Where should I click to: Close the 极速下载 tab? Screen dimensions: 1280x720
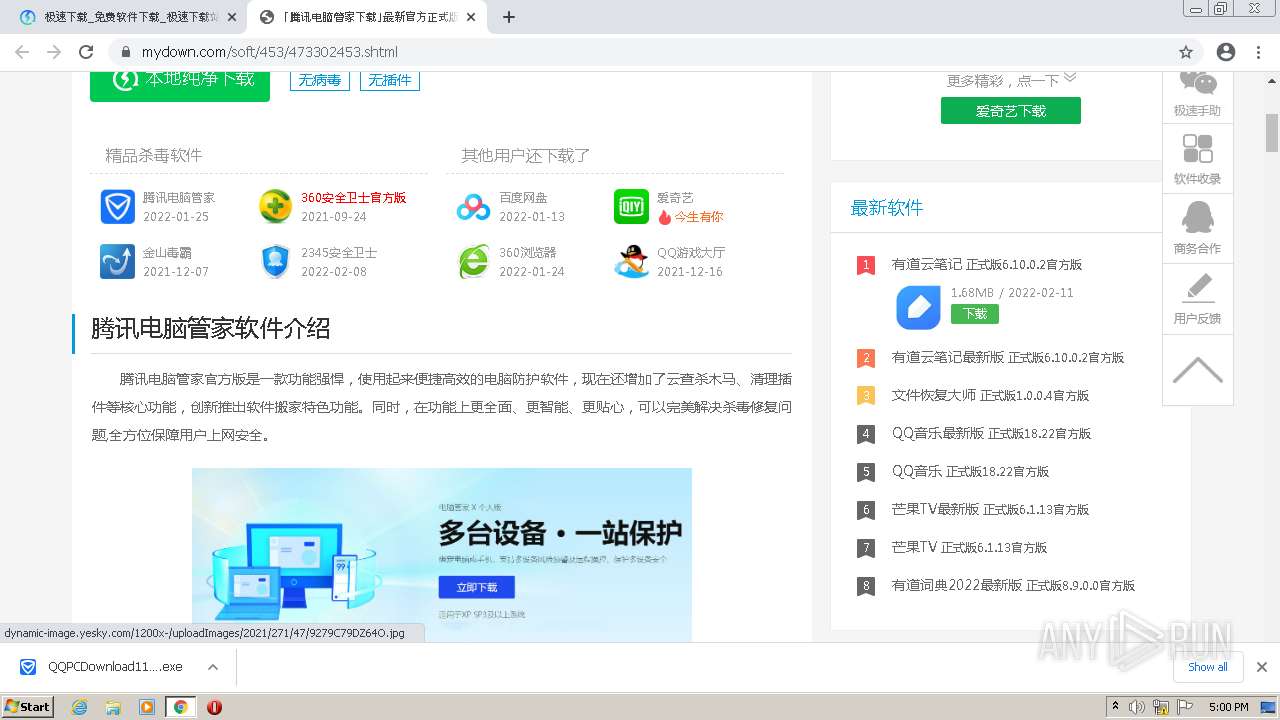(x=232, y=17)
